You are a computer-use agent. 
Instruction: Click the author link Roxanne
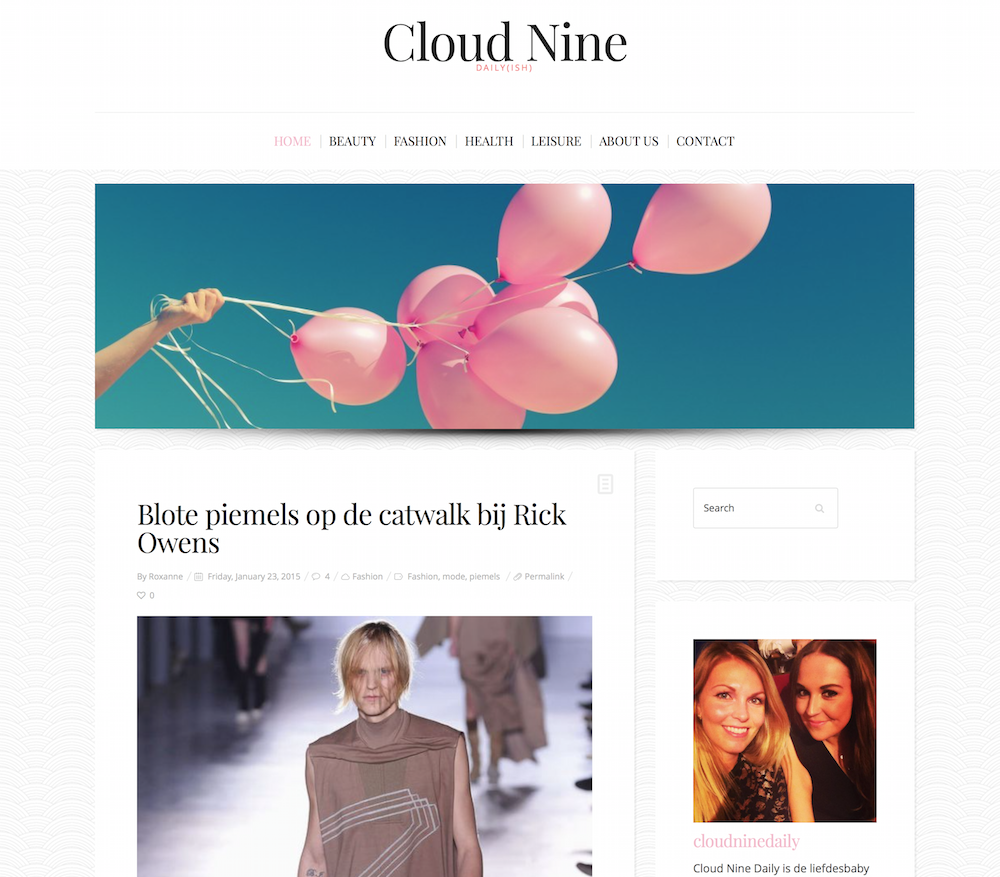(x=165, y=577)
